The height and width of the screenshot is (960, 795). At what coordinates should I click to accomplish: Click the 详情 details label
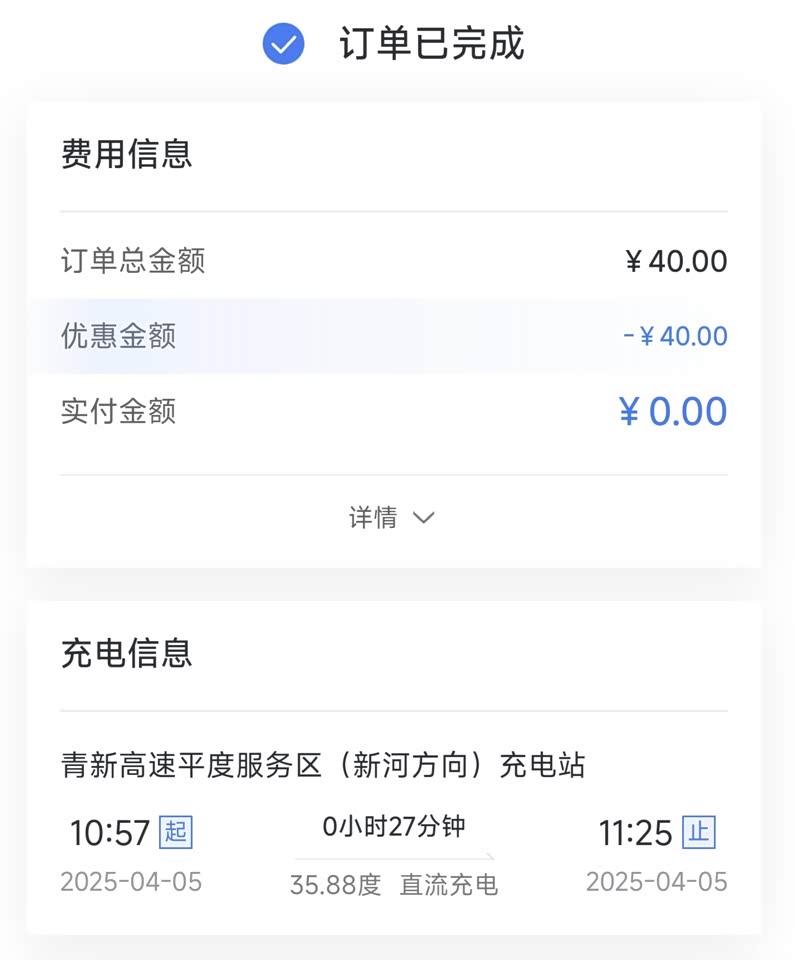pyautogui.click(x=373, y=518)
